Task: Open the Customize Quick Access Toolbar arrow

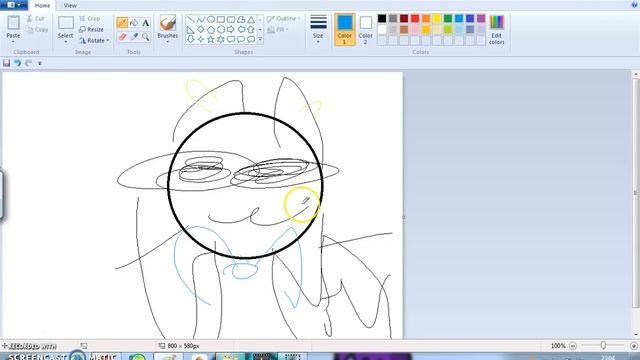Action: 40,63
